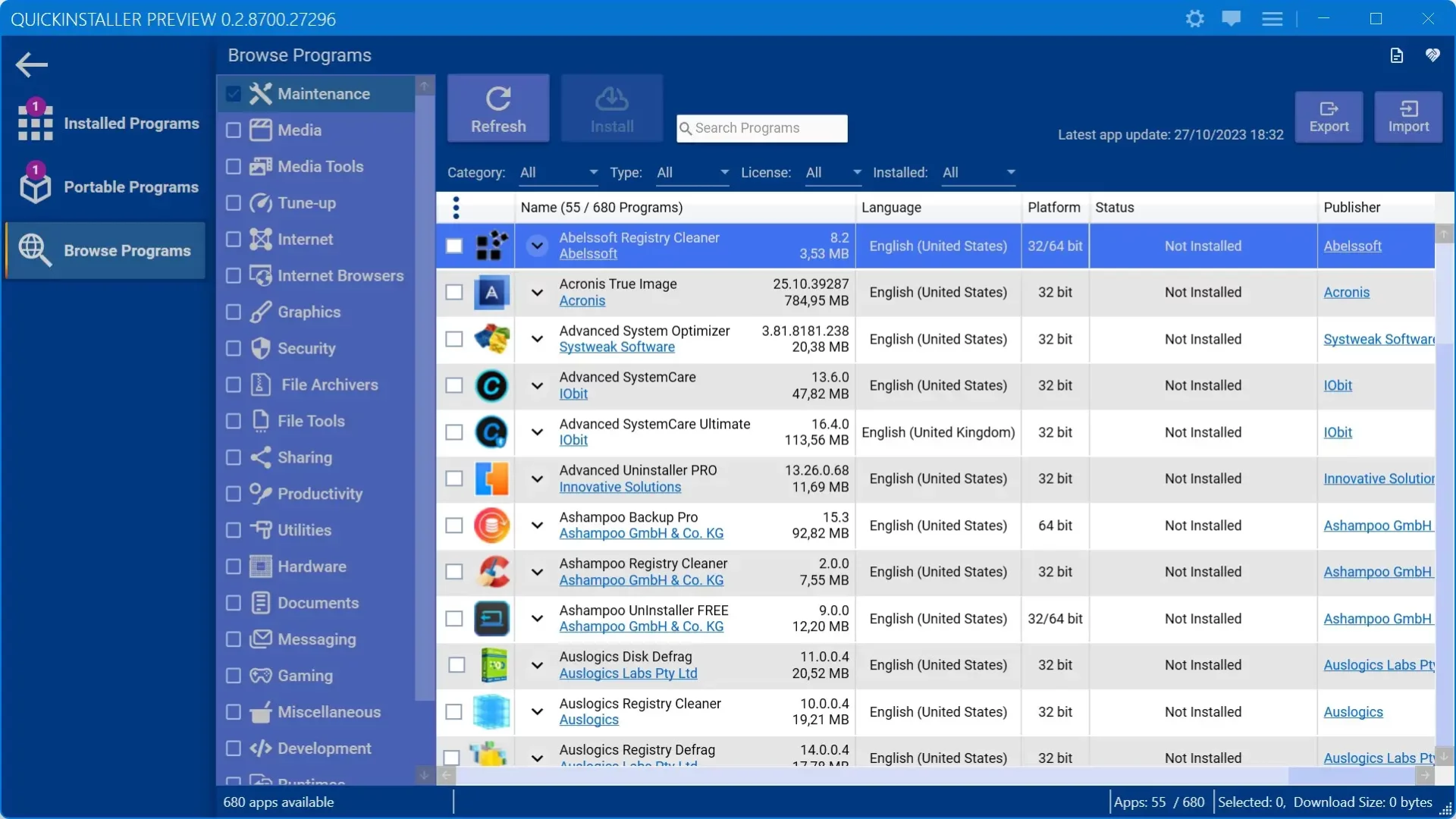Screen dimensions: 1456x819
Task: Switch to Portable Programs section
Action: point(106,187)
